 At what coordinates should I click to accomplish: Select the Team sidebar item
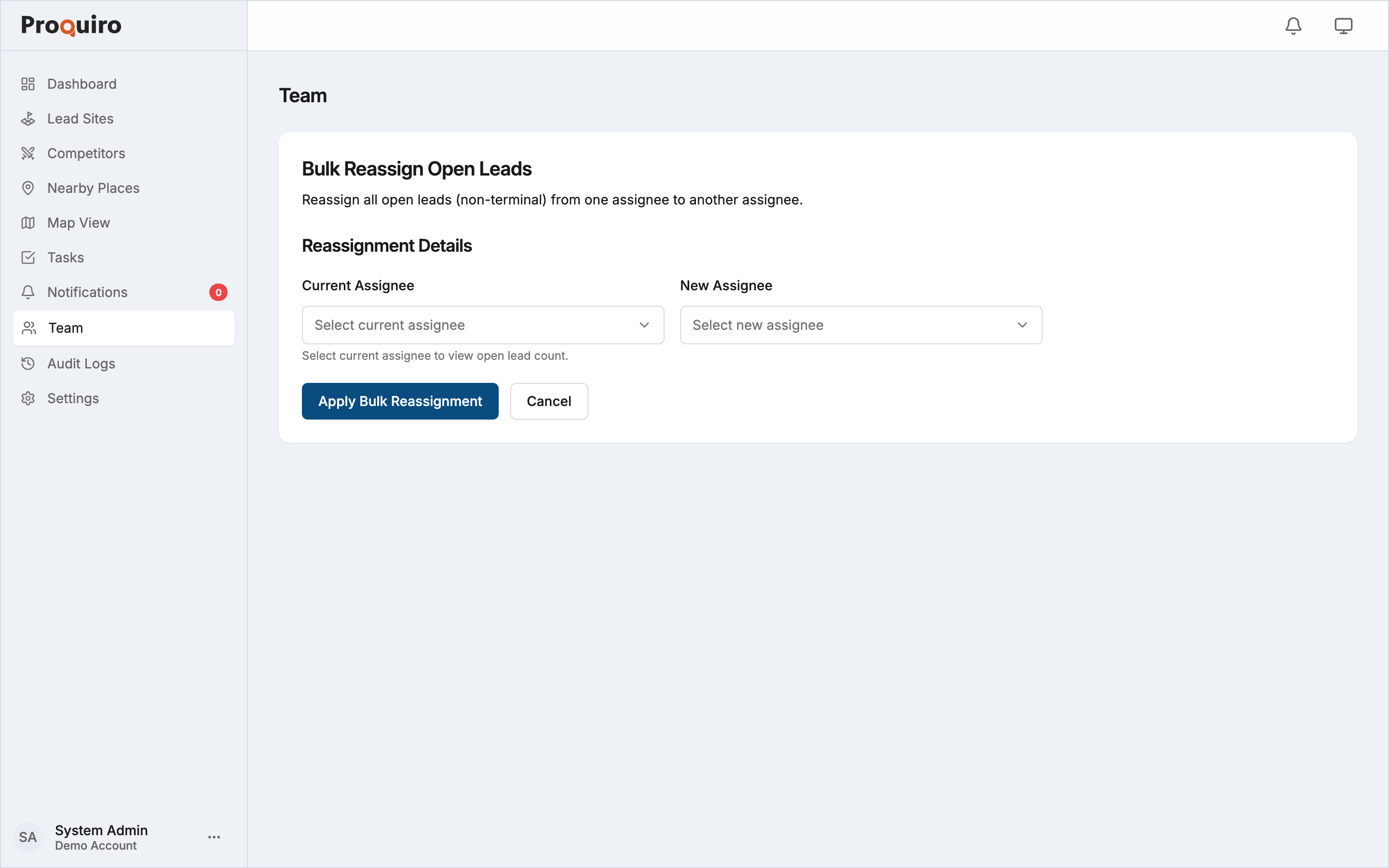point(123,328)
